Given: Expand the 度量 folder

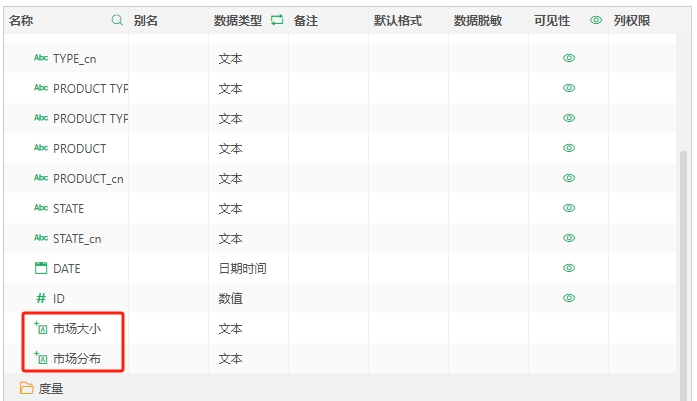Looking at the screenshot, I should coord(27,388).
